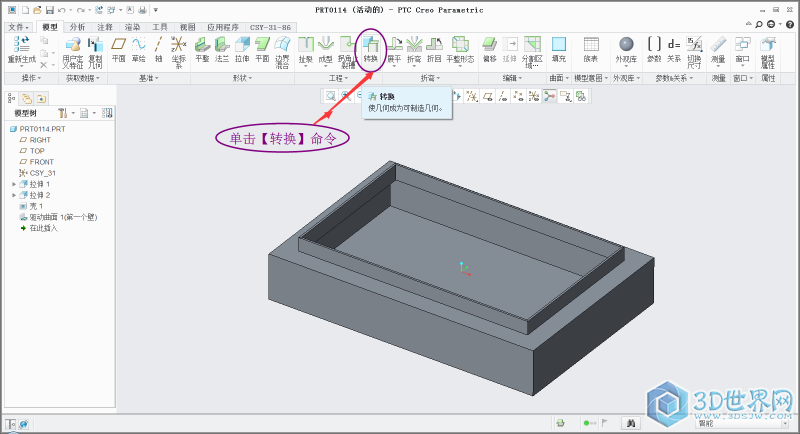Select the 拉伸 (Extrude) tool

click(242, 49)
